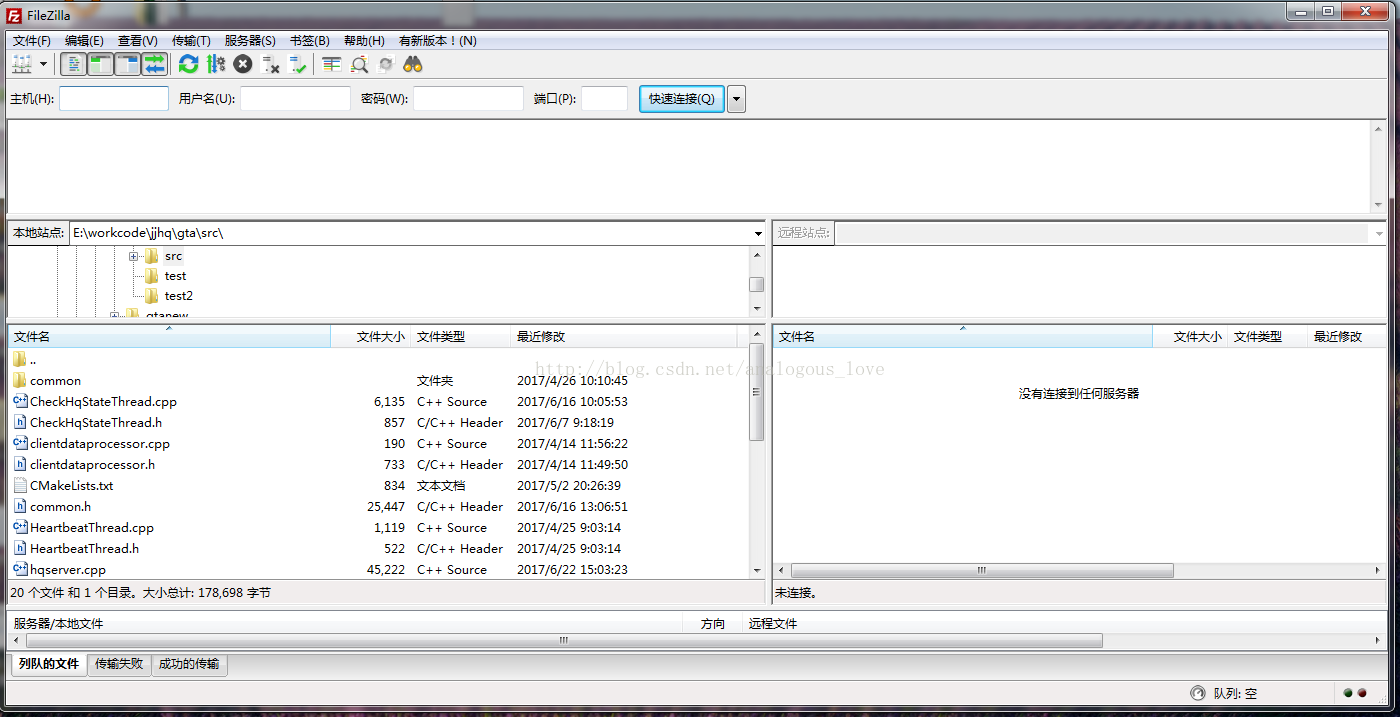Image resolution: width=1400 pixels, height=717 pixels.
Task: Search remote files binoculars icon
Action: (413, 64)
